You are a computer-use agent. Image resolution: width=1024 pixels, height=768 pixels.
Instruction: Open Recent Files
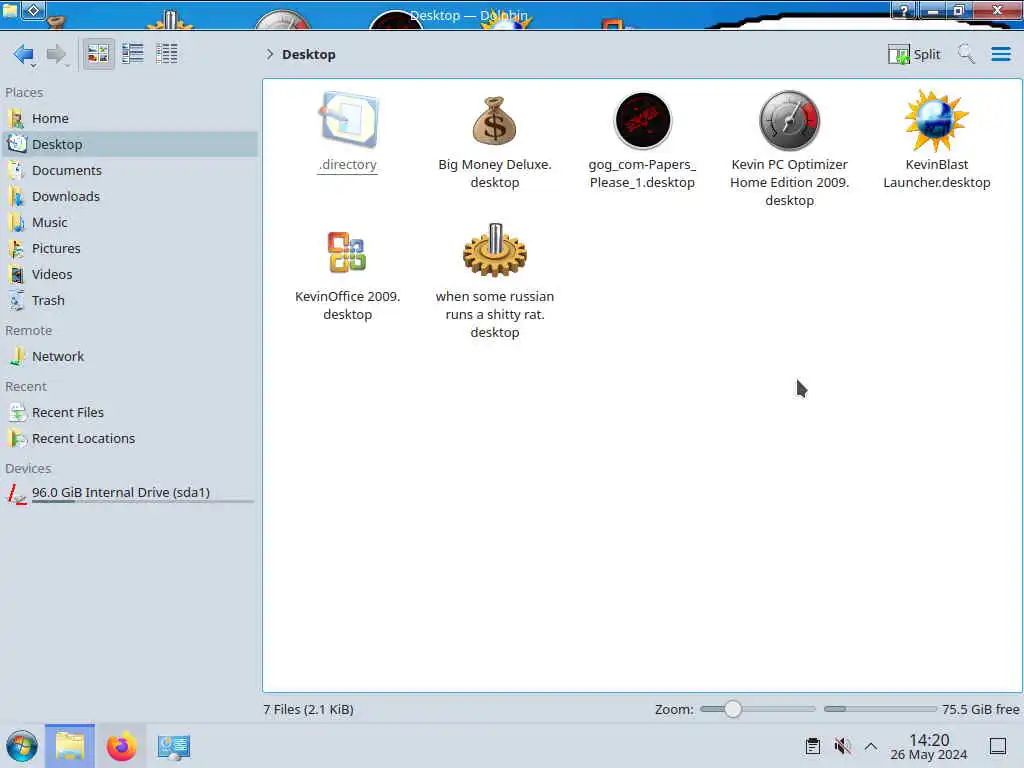coord(129,413)
